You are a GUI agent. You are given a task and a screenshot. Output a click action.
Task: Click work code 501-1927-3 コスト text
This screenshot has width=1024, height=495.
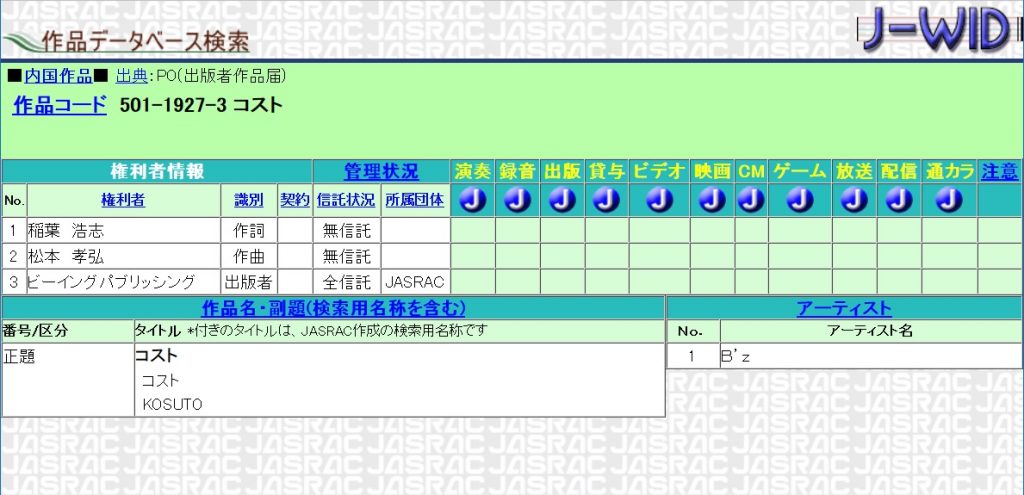(x=201, y=105)
